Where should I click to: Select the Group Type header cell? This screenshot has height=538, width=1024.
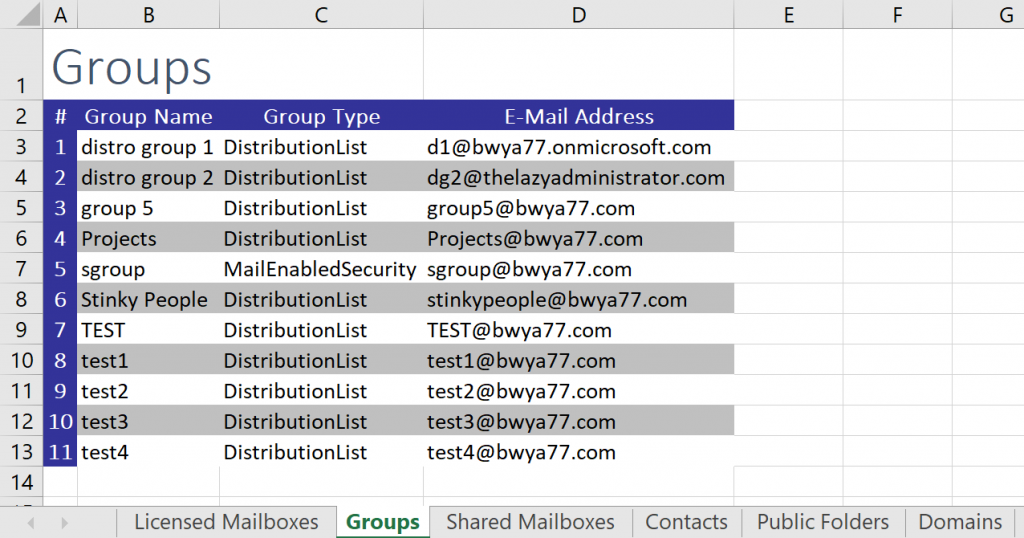tap(321, 116)
